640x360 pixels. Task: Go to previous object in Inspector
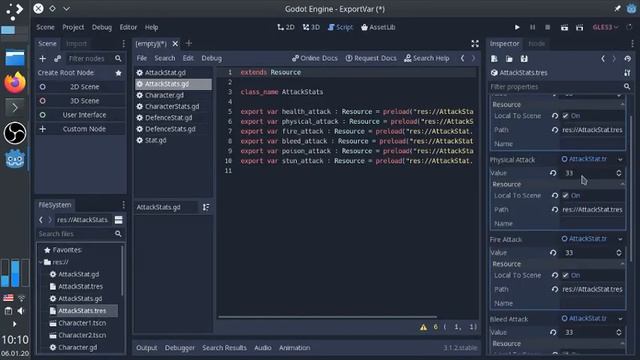point(603,59)
